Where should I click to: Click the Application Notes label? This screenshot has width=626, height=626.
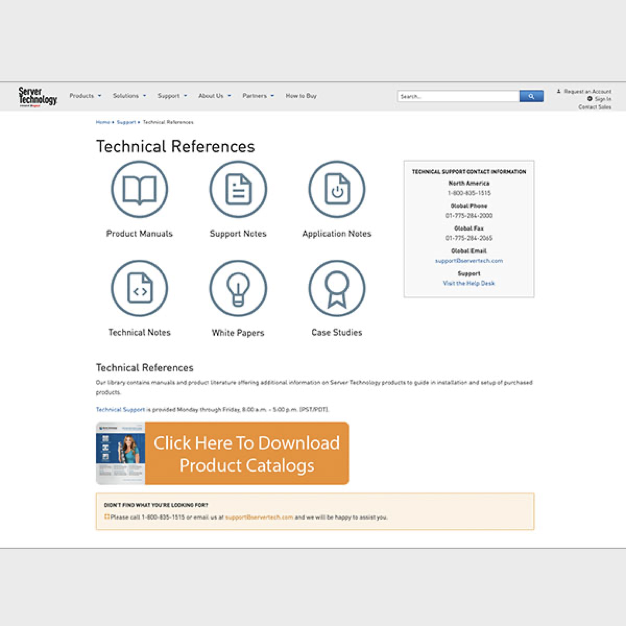point(337,234)
